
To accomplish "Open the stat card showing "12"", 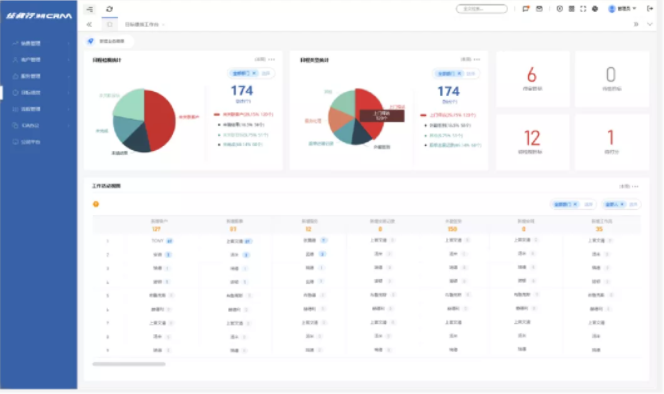I will [x=532, y=142].
